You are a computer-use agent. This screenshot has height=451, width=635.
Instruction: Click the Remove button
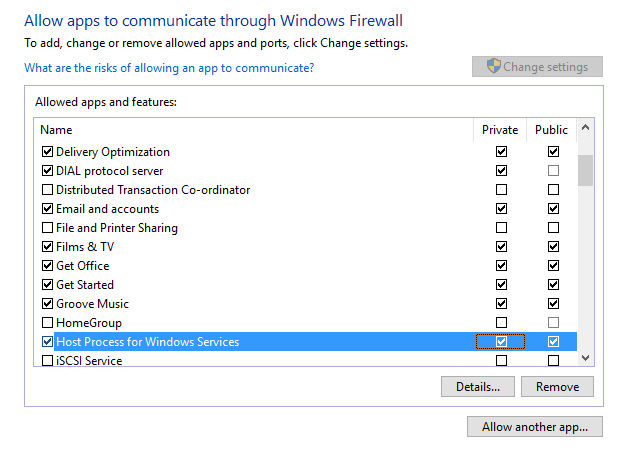(557, 386)
